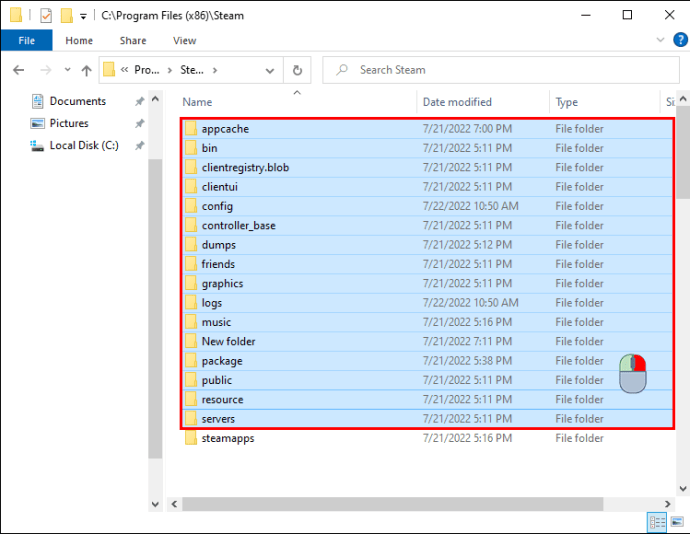Open Help via blue question icon
690x534 pixels.
click(x=680, y=40)
